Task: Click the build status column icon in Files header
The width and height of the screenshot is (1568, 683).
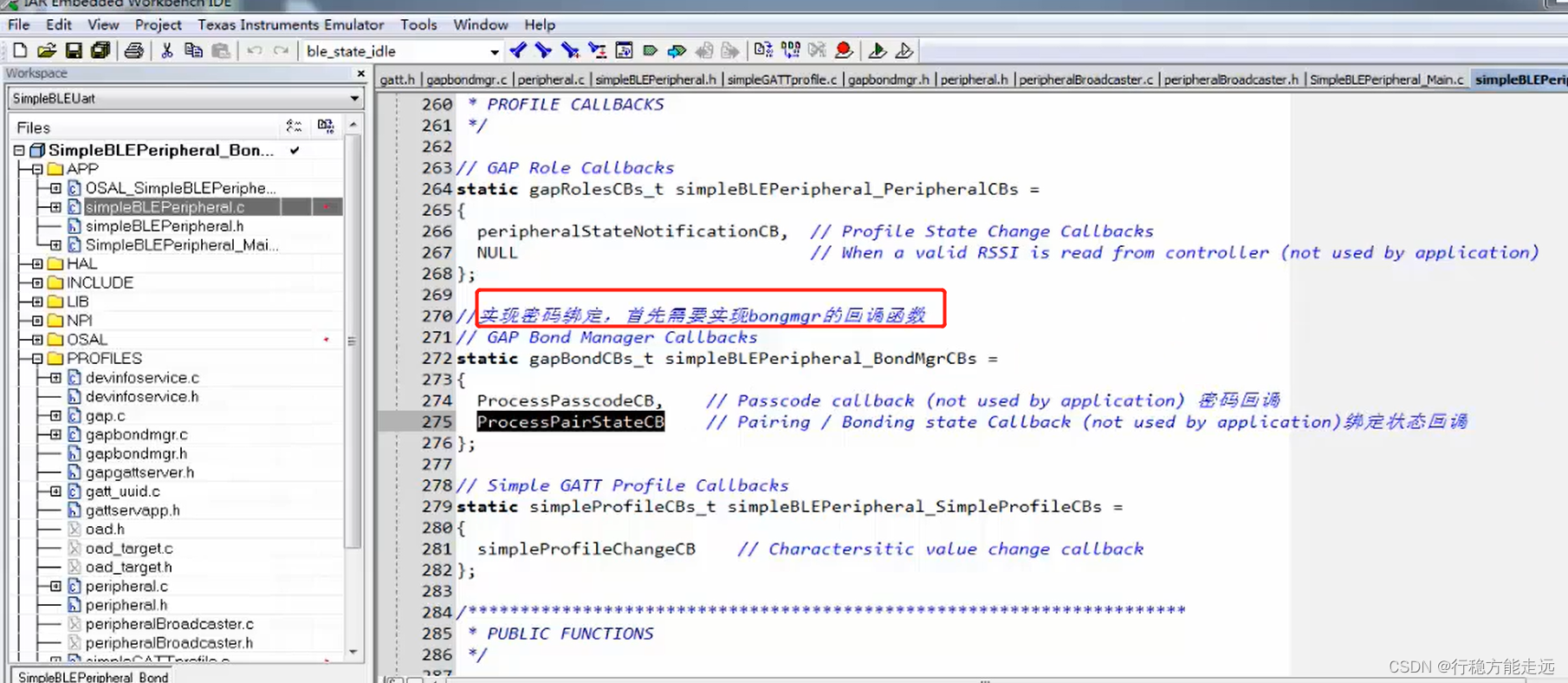Action: [294, 127]
